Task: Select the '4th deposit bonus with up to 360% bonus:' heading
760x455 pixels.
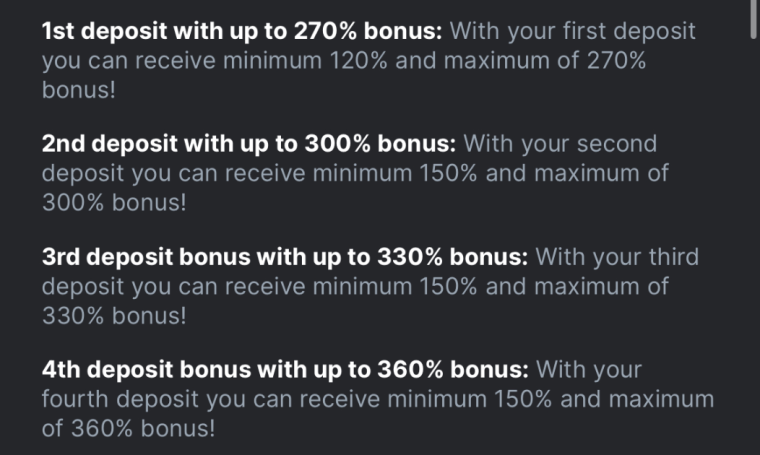Action: [284, 370]
